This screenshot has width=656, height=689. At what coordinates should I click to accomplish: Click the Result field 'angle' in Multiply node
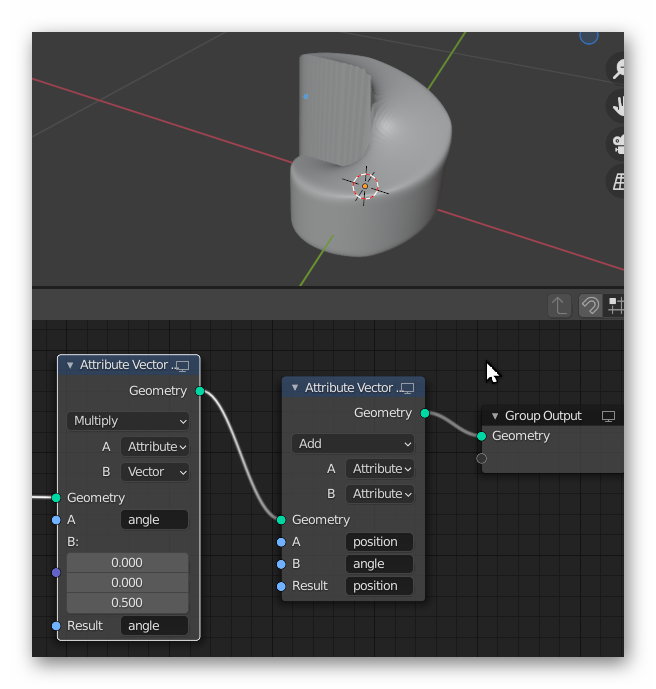coord(154,626)
